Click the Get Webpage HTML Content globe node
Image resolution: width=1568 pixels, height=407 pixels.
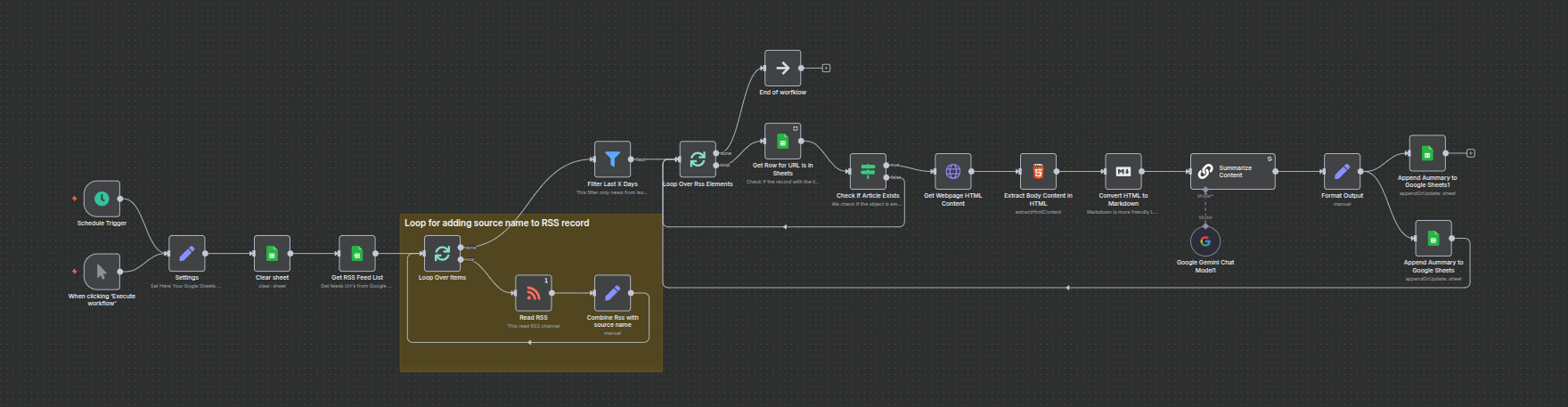point(952,171)
